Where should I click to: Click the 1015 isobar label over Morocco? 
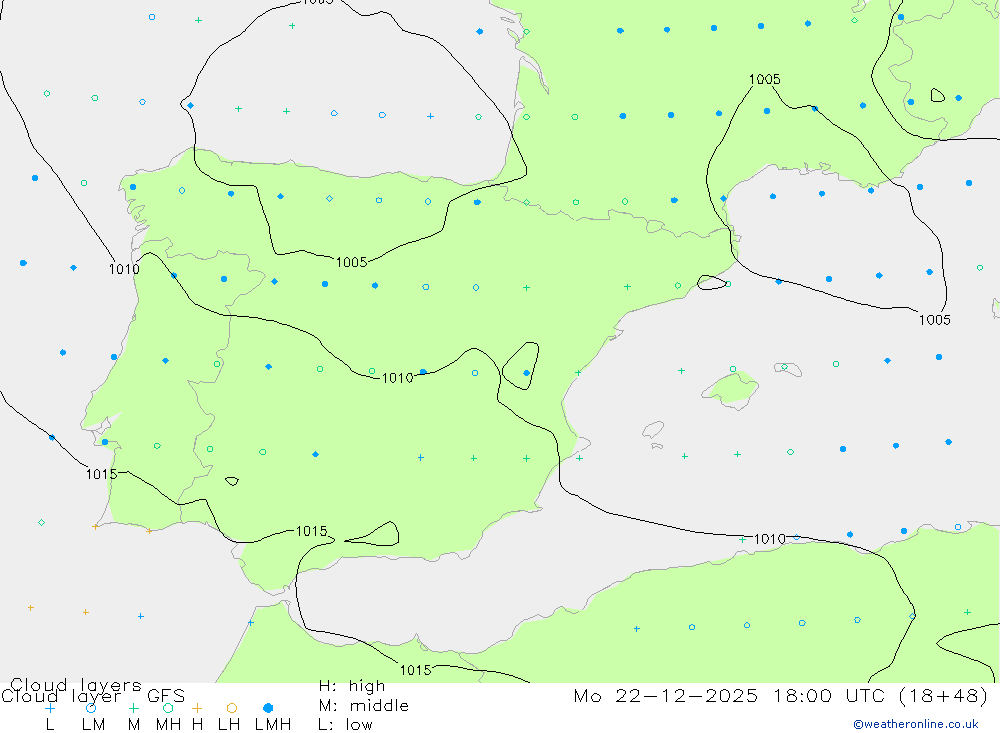tap(415, 670)
